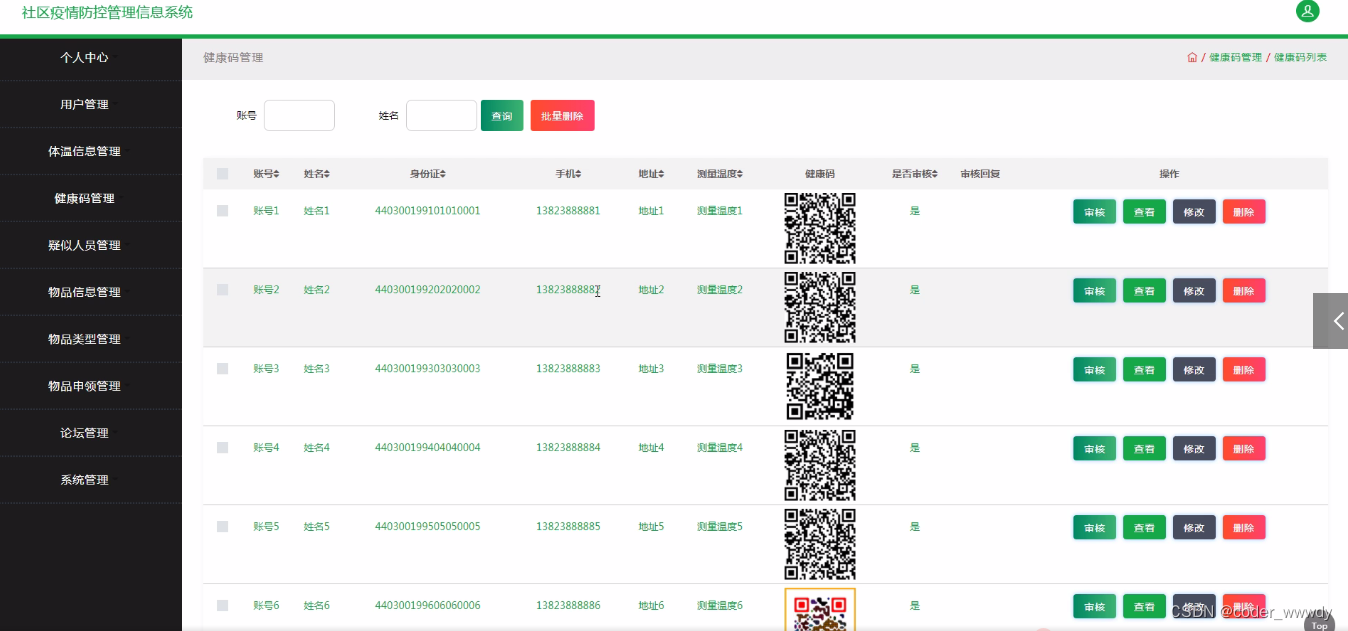Screen dimensions: 1348x631
Task: Click 删除 button for 账号2
Action: [x=1244, y=290]
